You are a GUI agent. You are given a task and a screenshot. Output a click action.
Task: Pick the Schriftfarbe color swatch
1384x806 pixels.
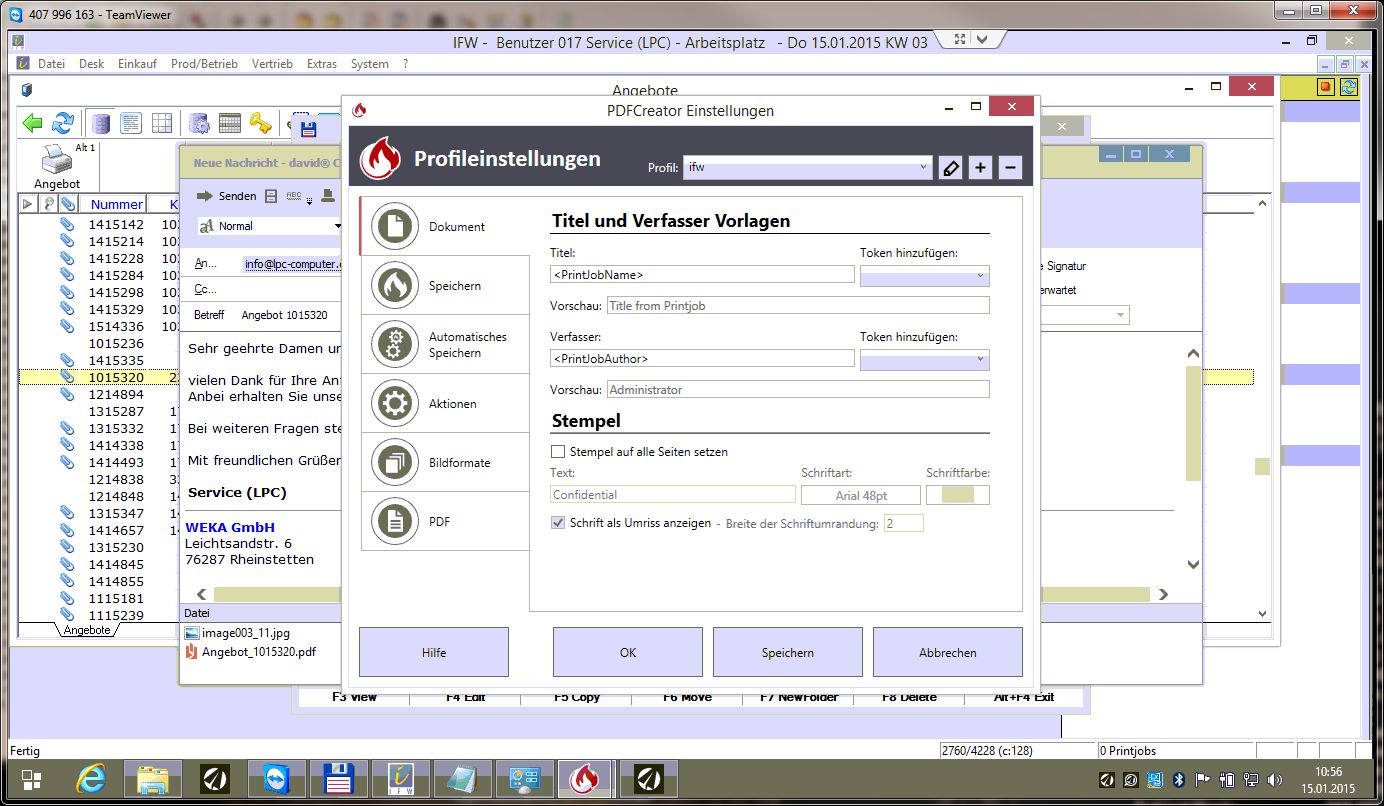pos(957,495)
